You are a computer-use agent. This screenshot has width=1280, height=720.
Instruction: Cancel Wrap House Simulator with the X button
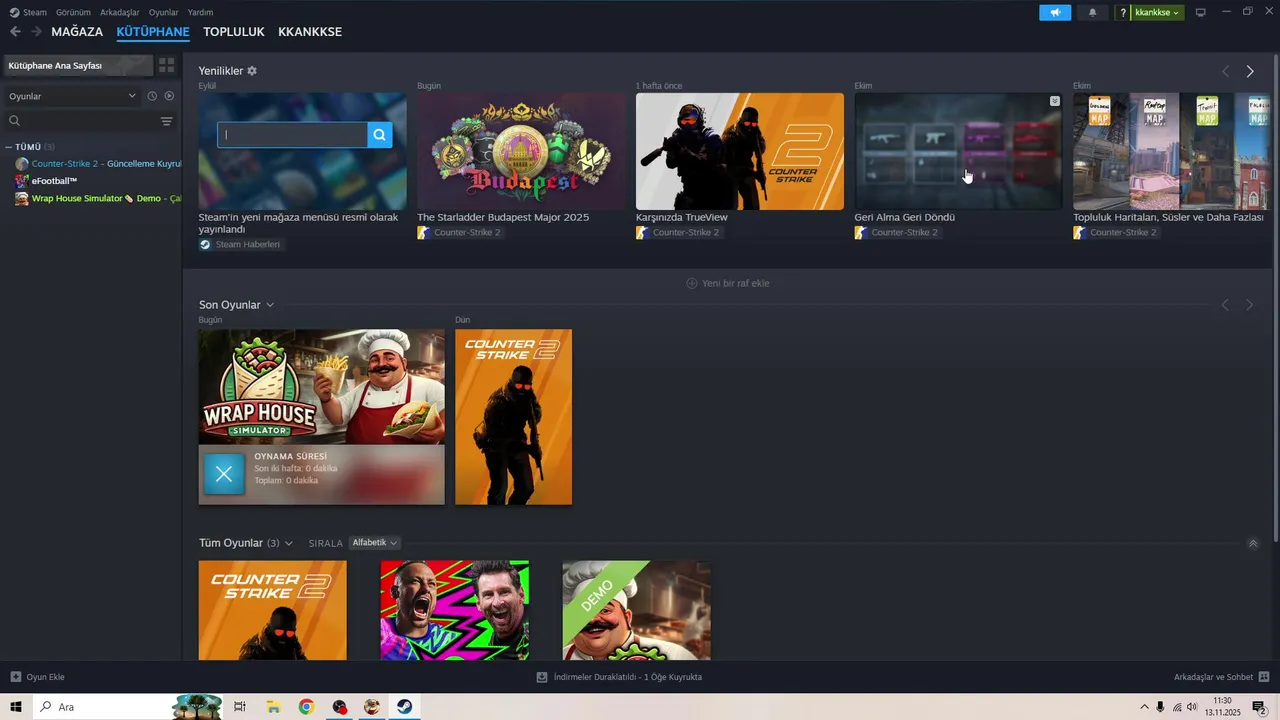coord(224,474)
